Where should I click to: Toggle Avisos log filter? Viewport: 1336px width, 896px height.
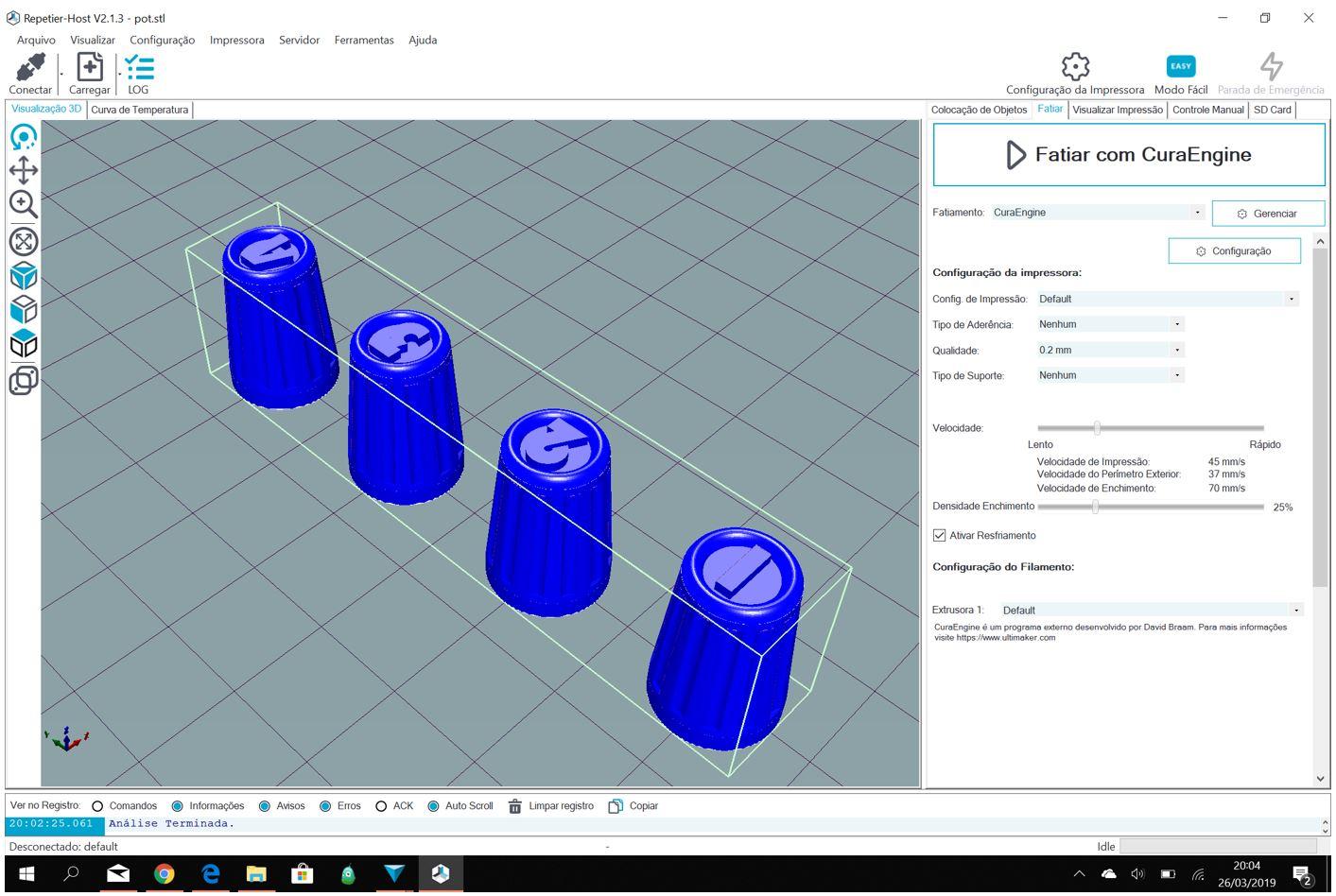click(265, 806)
